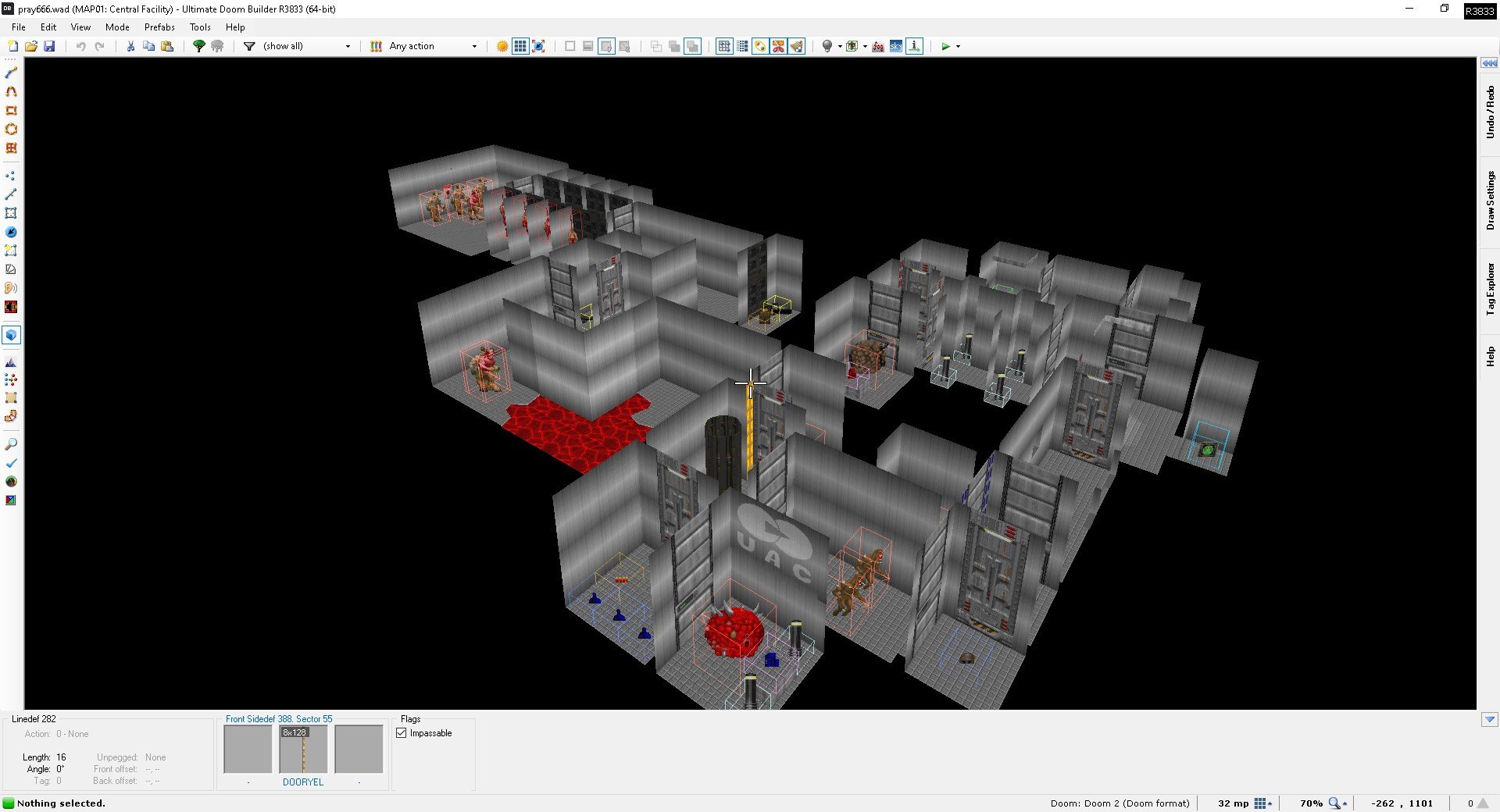
Task: Open the Prefabs menu
Action: pyautogui.click(x=159, y=27)
